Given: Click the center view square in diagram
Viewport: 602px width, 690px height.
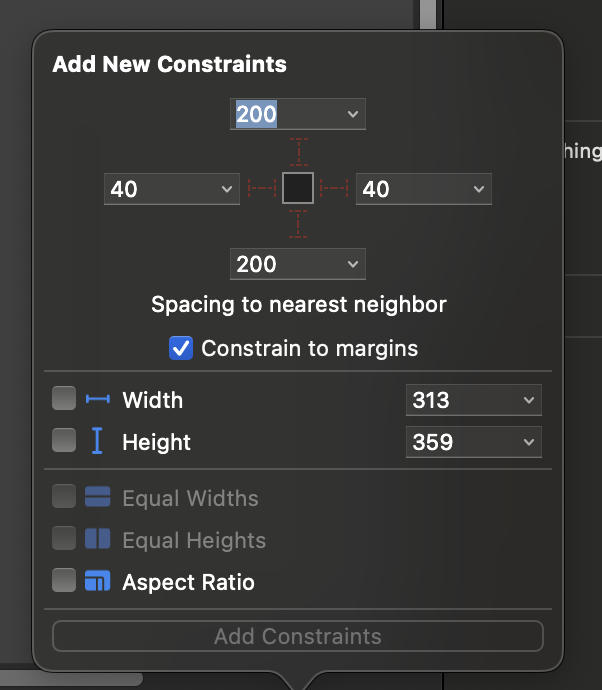Looking at the screenshot, I should pos(298,188).
